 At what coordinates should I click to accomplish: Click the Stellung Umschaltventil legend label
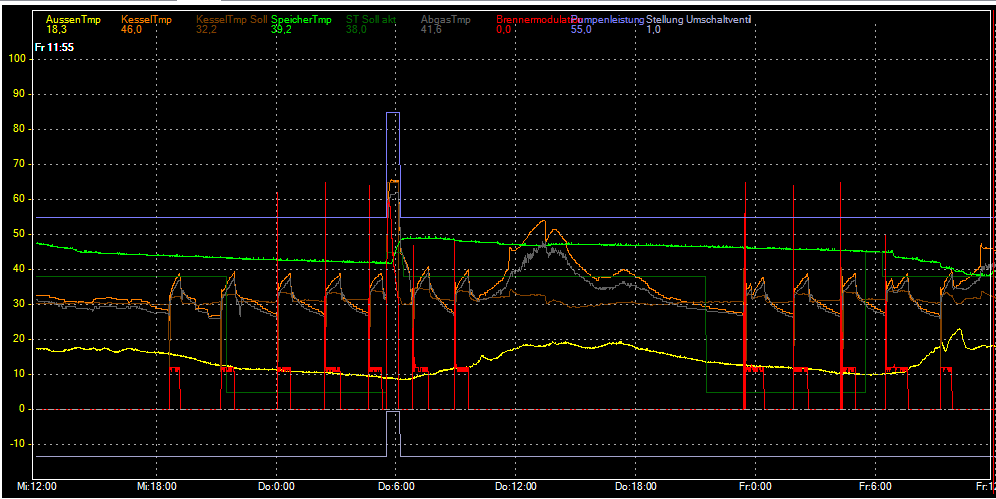click(698, 20)
